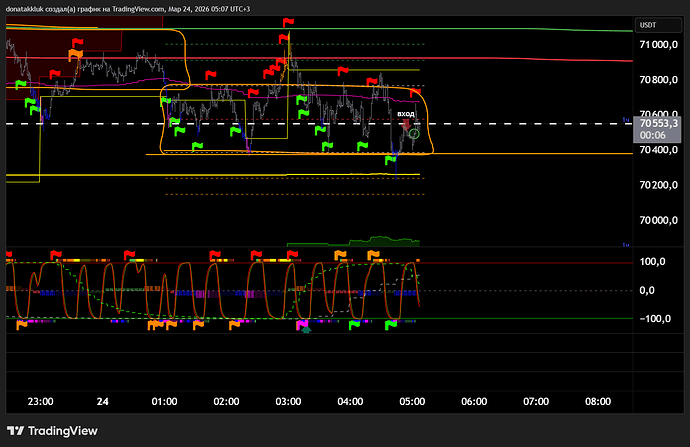Click the 71000,0 price scale label
This screenshot has height=447, width=690.
point(661,45)
